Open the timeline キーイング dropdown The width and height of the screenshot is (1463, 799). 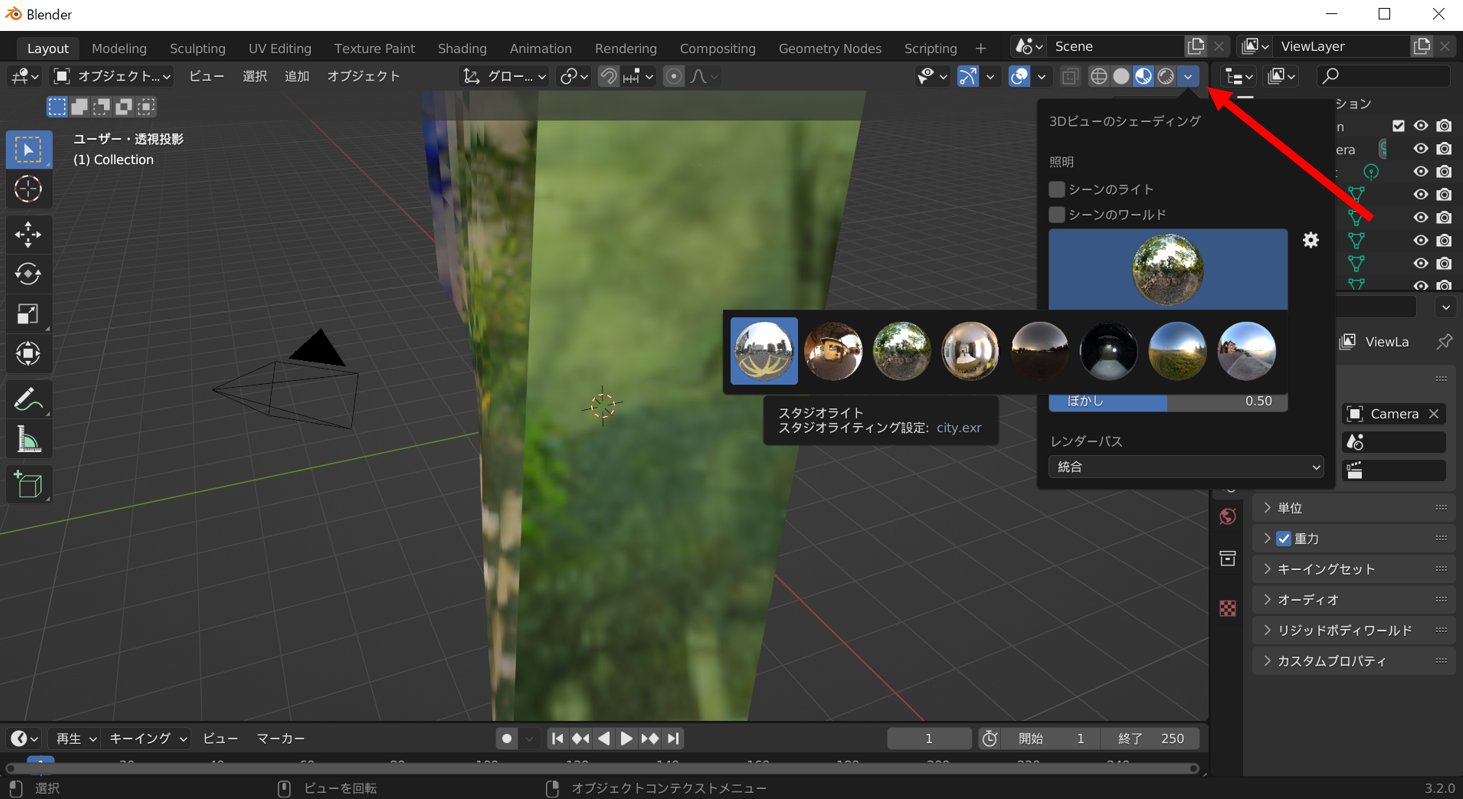147,738
